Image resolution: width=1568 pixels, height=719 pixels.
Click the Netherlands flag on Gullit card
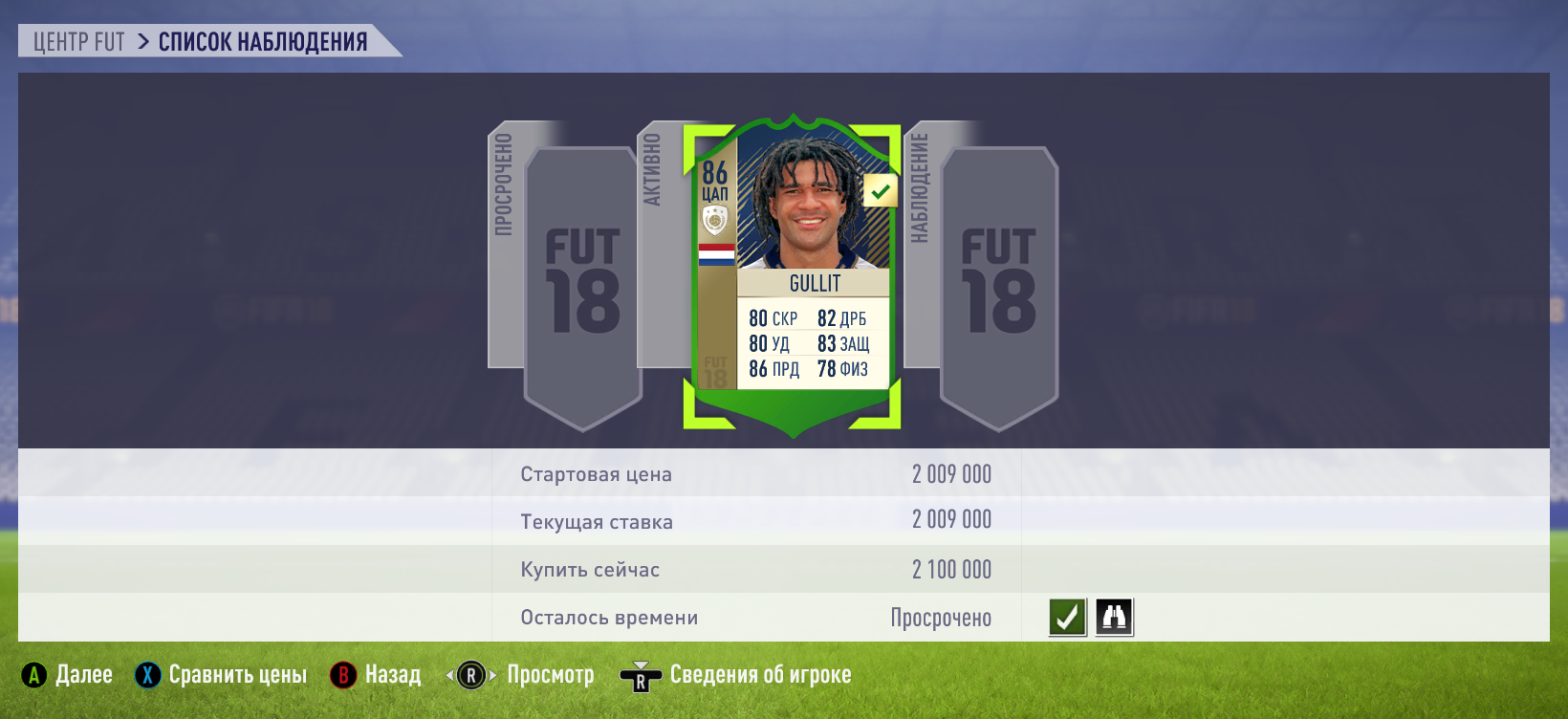(x=717, y=254)
